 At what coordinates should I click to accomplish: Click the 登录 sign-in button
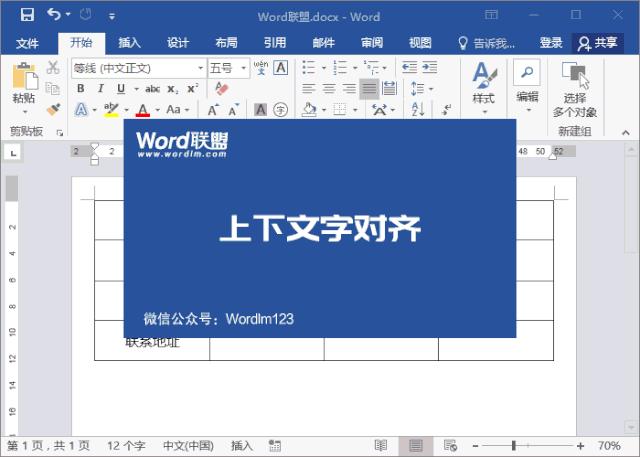pyautogui.click(x=551, y=43)
